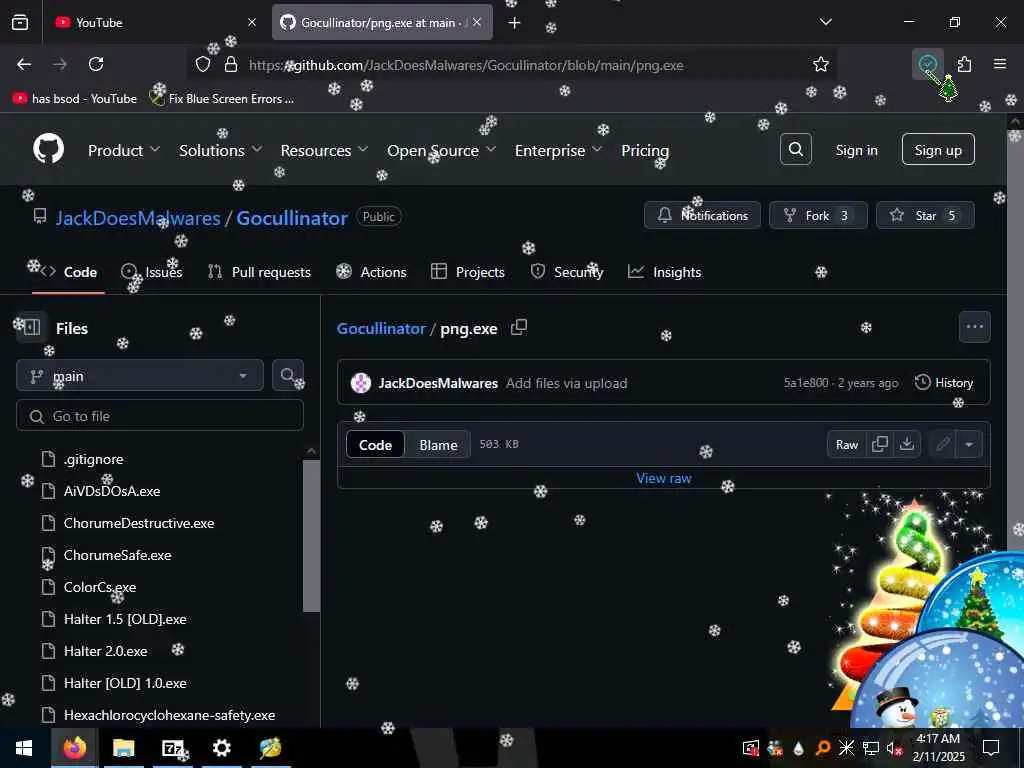Screen dimensions: 1024x768
Task: Open the Pull requests tab
Action: pyautogui.click(x=259, y=272)
